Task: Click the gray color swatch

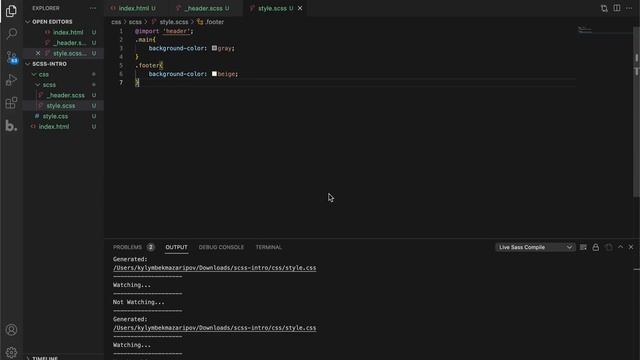Action: tap(214, 48)
